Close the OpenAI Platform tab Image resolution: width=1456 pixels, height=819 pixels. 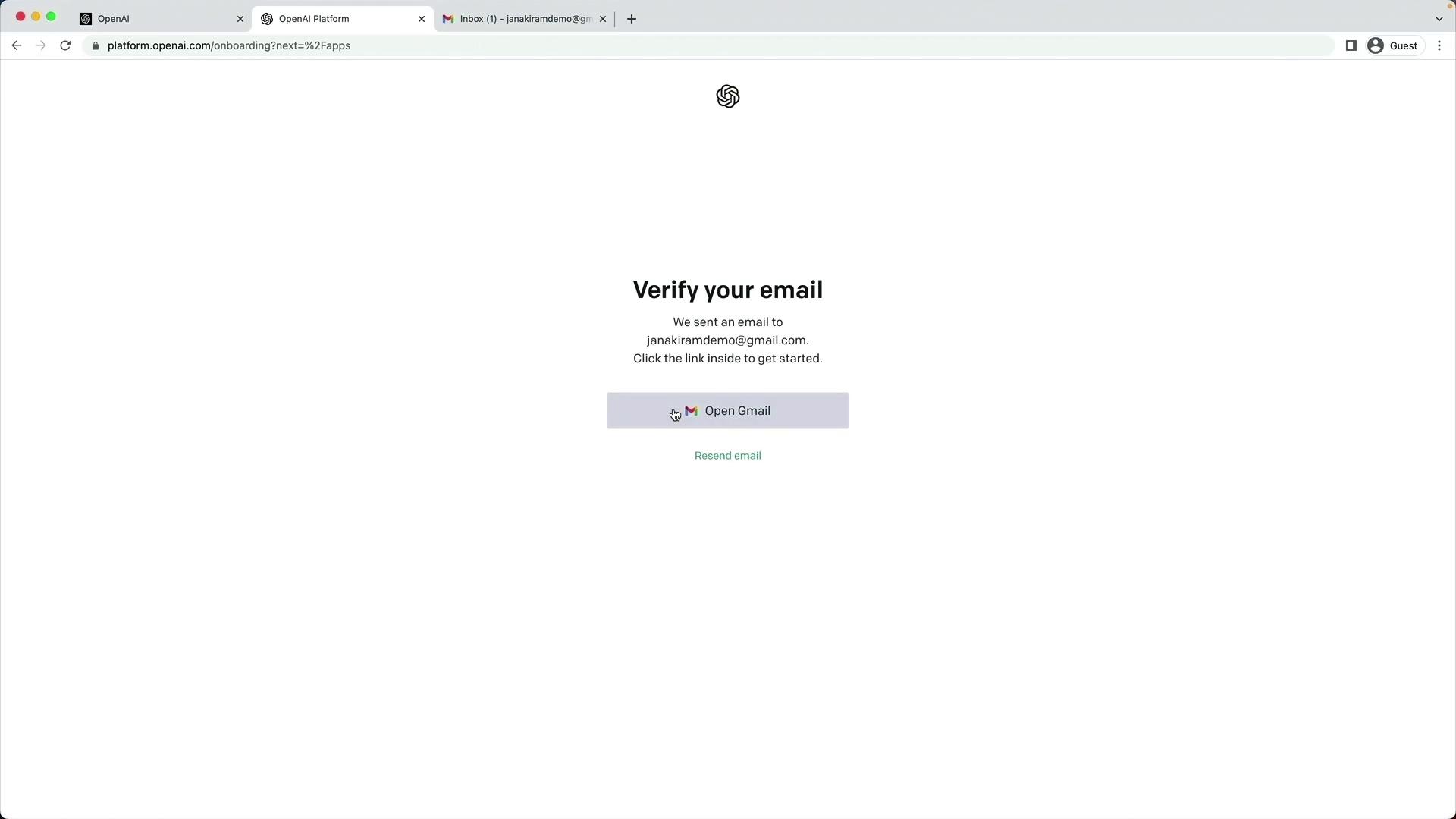click(422, 19)
